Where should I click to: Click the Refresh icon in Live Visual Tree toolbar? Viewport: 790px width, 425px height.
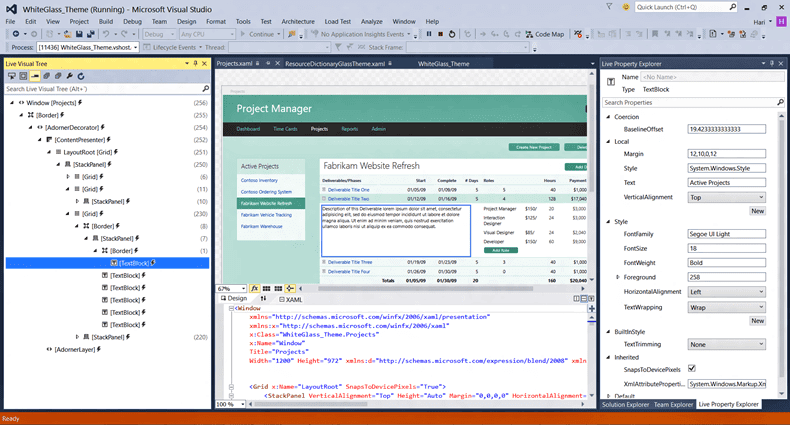[x=81, y=76]
